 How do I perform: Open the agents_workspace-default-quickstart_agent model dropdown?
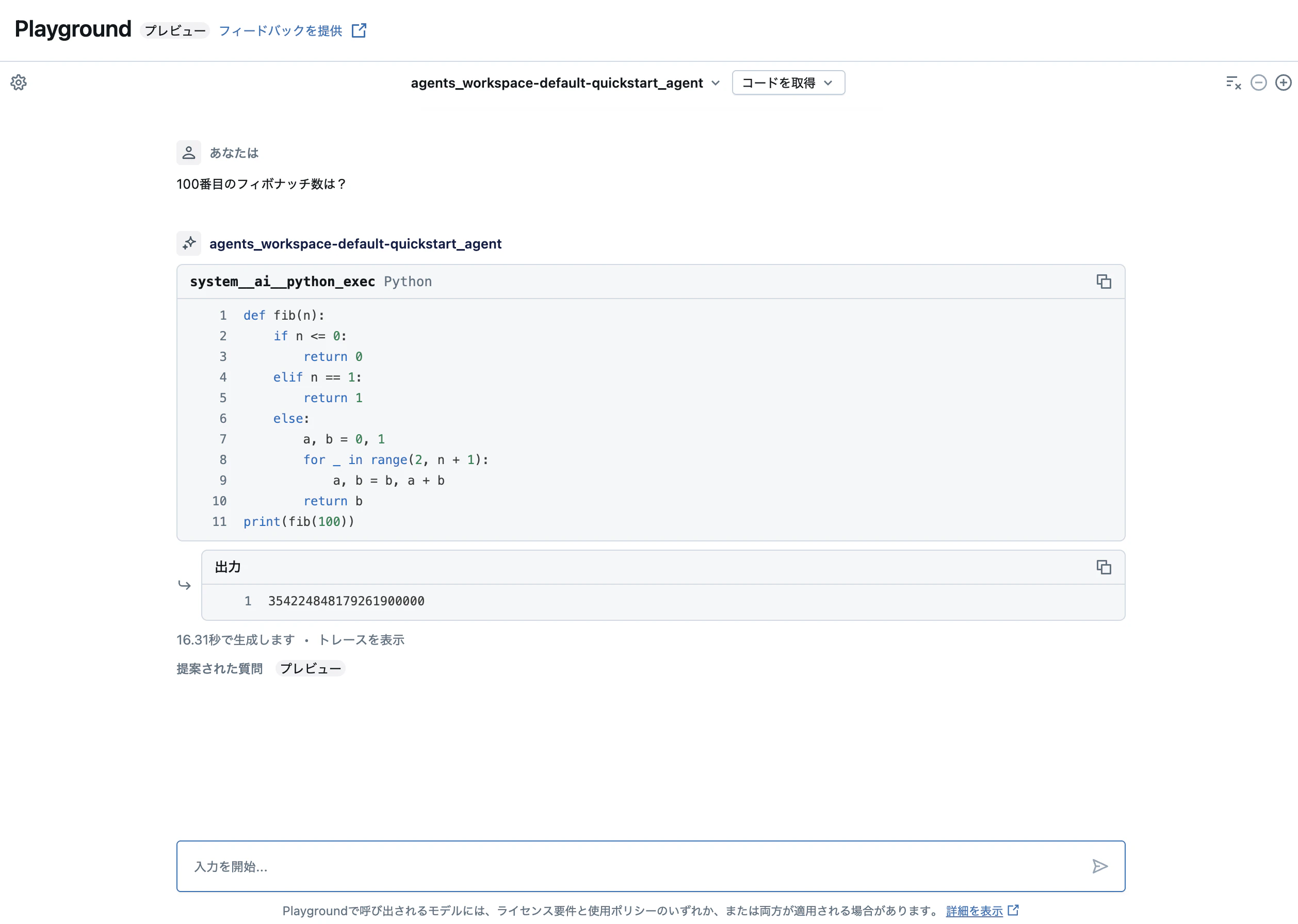click(565, 83)
